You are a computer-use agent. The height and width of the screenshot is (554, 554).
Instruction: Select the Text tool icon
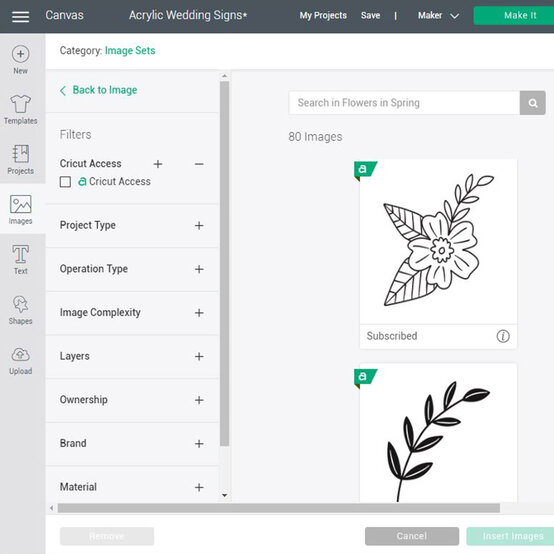point(20,254)
